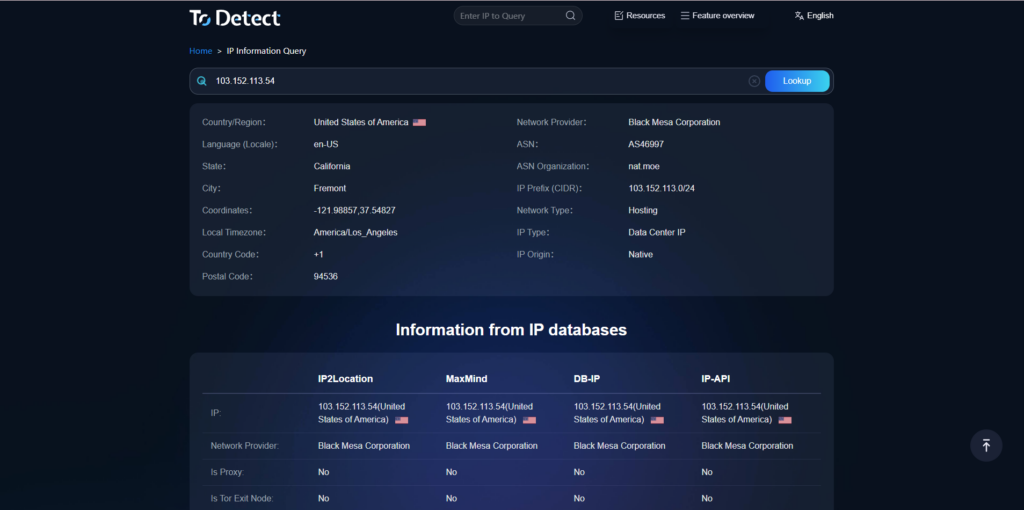Click the MaxMind column header
Screen dimensions: 1024x510
coord(468,379)
